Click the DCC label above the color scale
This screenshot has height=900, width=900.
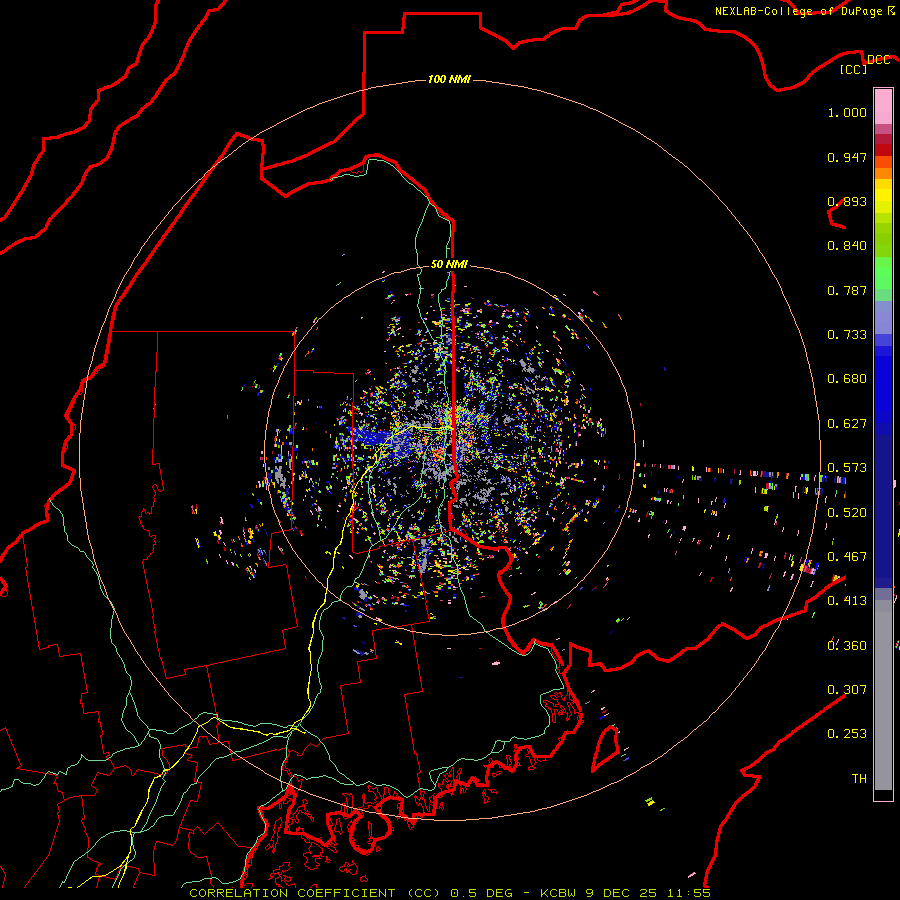pos(878,60)
